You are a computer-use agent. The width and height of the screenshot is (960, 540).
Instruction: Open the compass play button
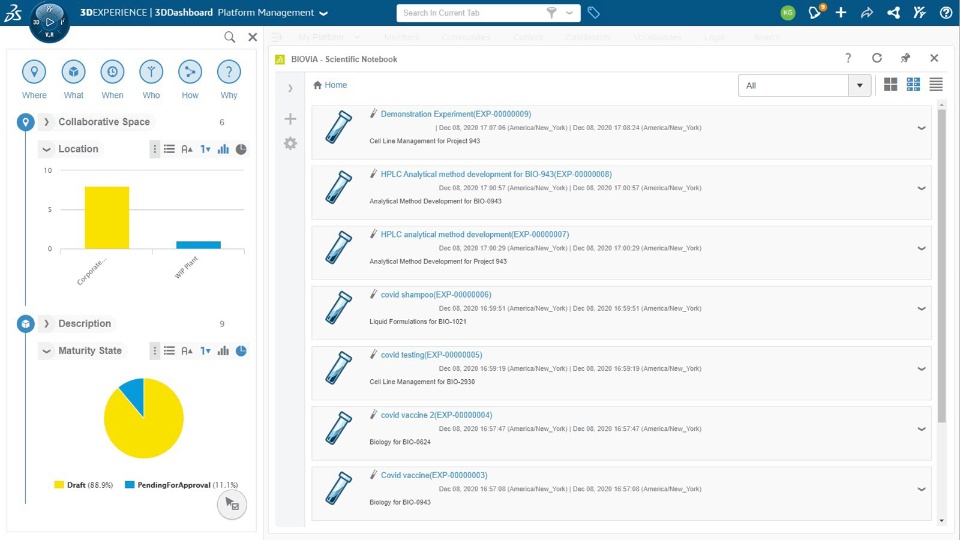click(50, 22)
